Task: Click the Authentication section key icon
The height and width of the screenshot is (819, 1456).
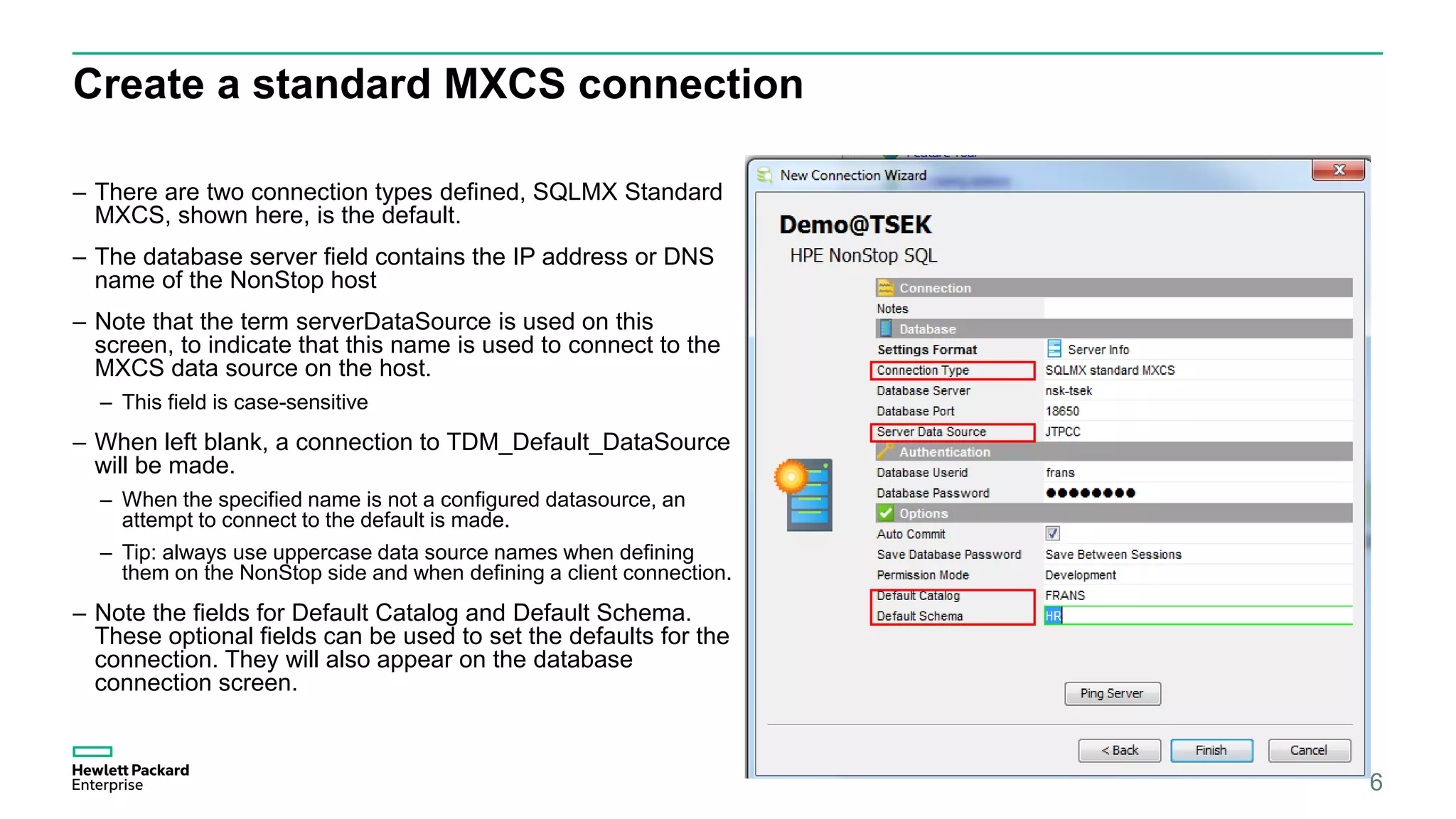Action: coord(885,451)
